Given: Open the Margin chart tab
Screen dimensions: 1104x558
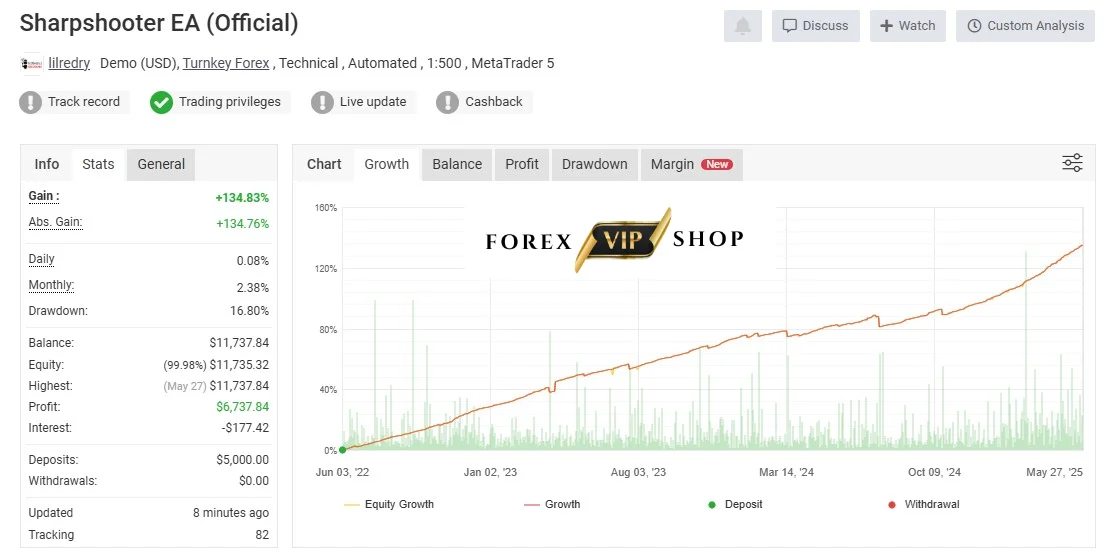Looking at the screenshot, I should click(x=691, y=164).
